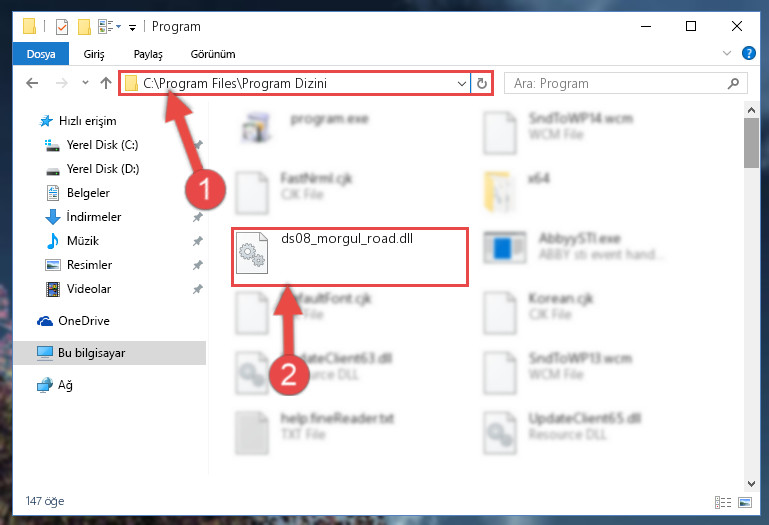Toggle the pin next to Videolar

(198, 289)
